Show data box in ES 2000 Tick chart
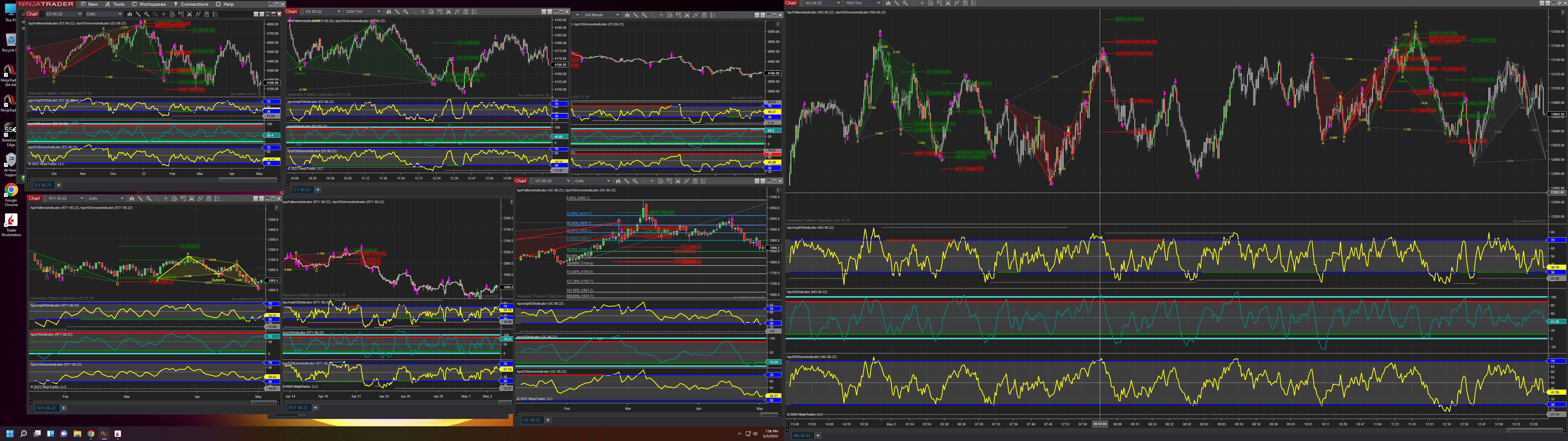 pos(432,12)
